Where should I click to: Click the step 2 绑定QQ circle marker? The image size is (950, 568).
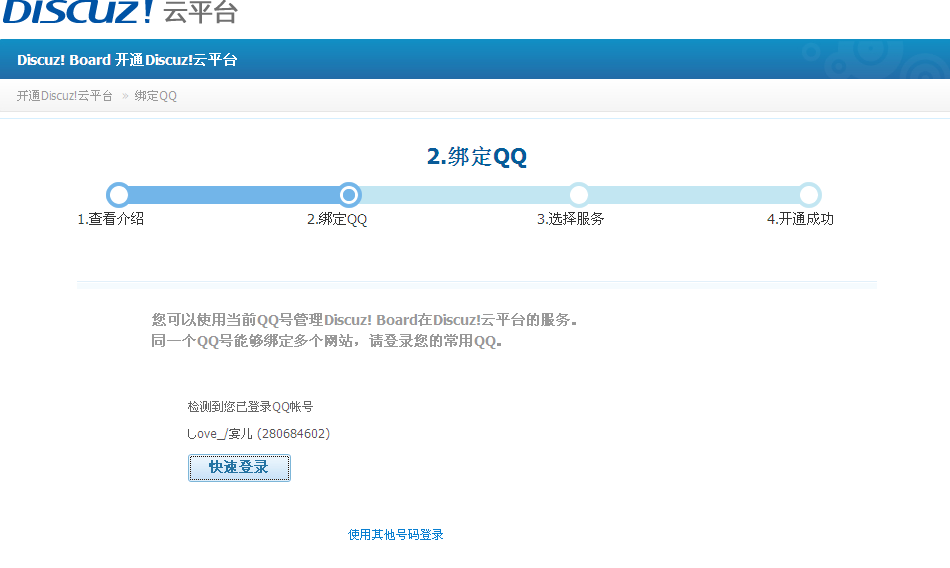click(349, 195)
